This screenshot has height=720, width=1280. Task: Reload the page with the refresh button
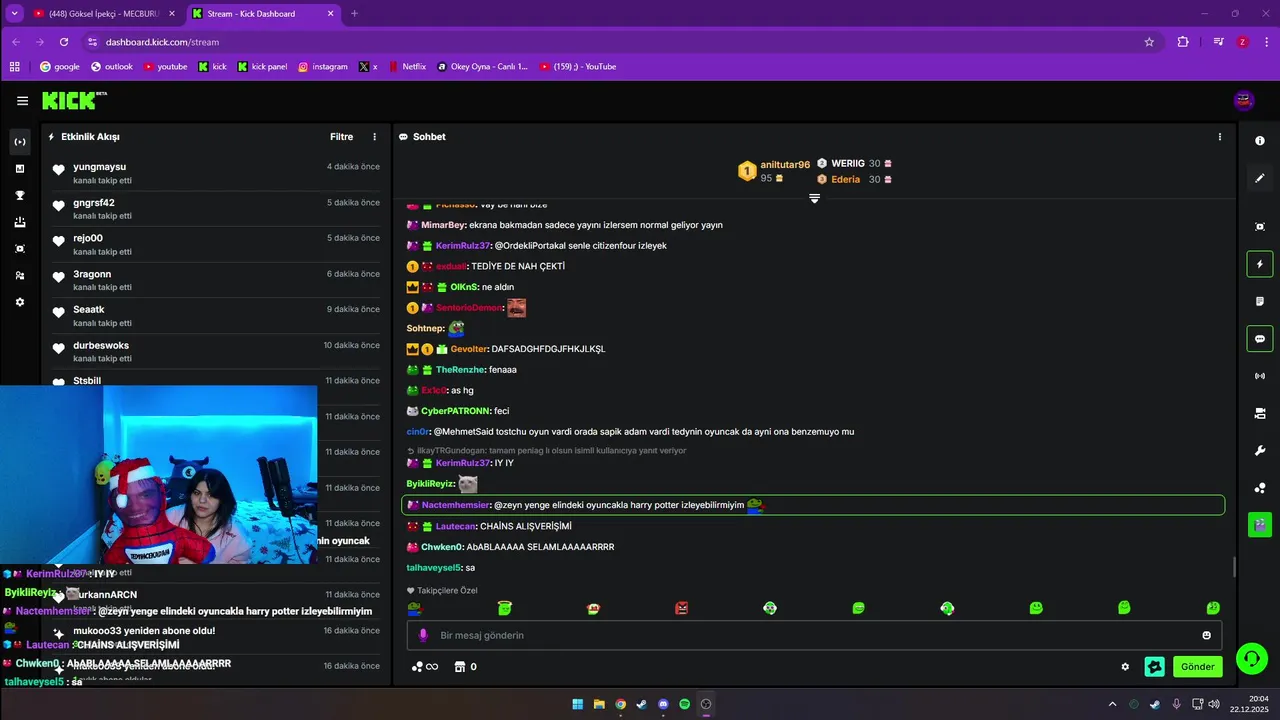click(64, 42)
